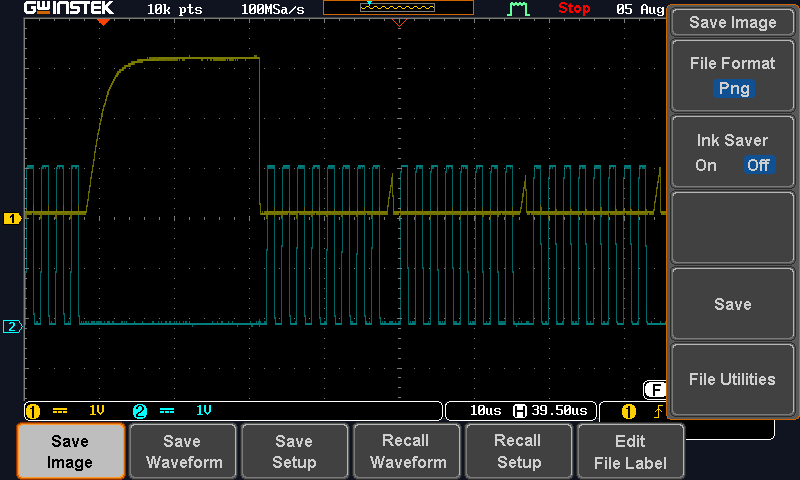Click channel 2 vertical scale 1V
The image size is (800, 480).
point(204,411)
